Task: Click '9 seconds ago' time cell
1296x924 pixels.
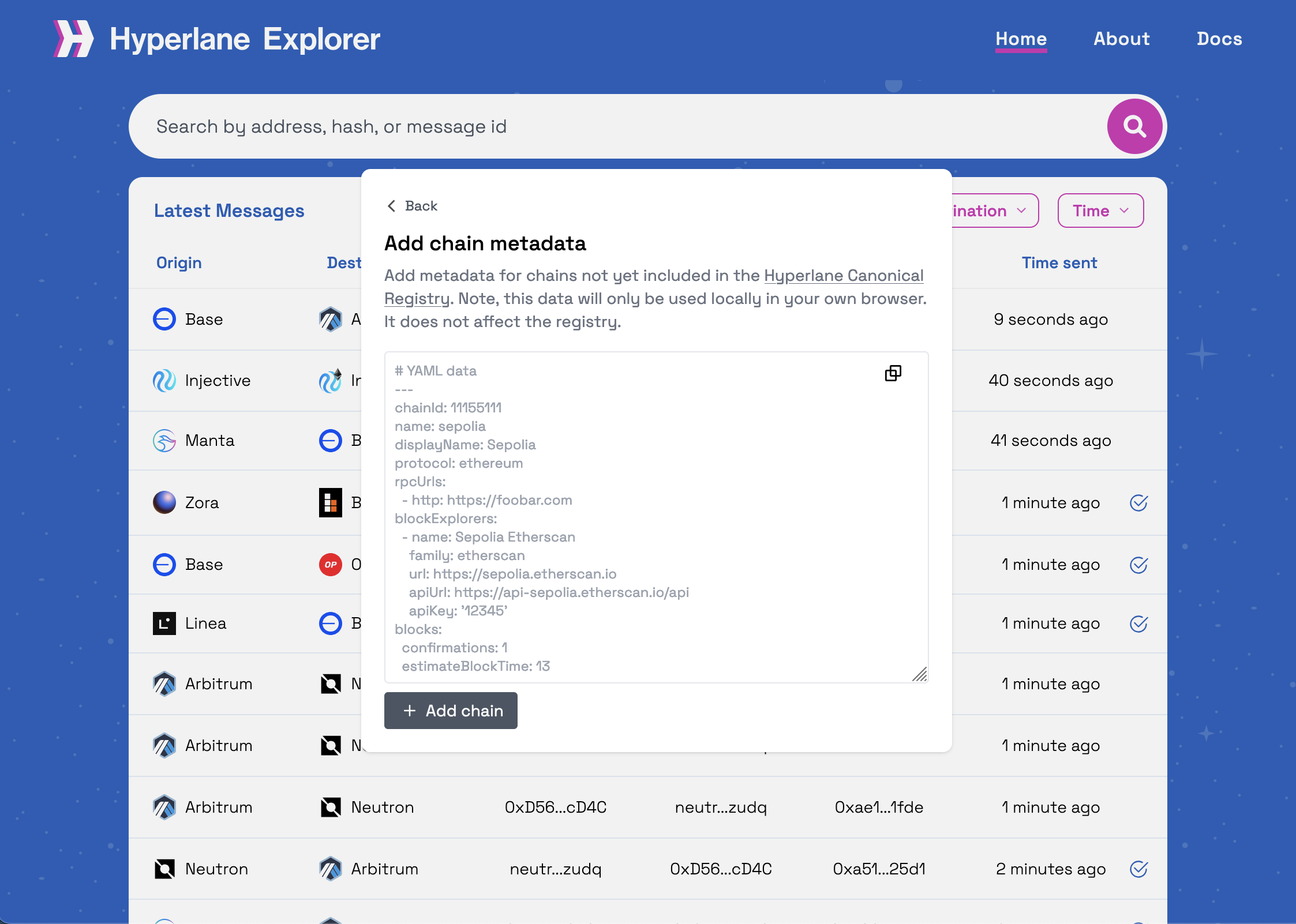Action: (1051, 320)
